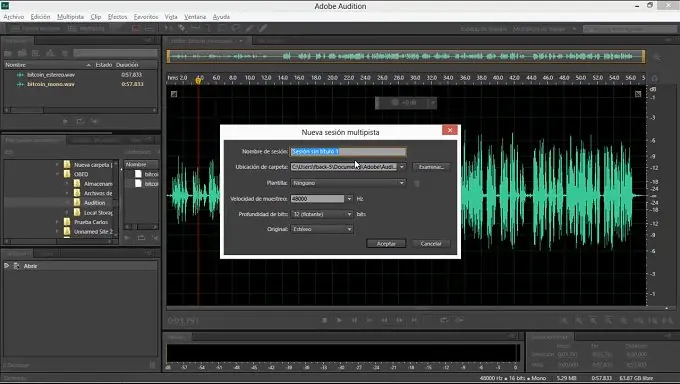Expand the Prueba Carlos folder

[57, 222]
